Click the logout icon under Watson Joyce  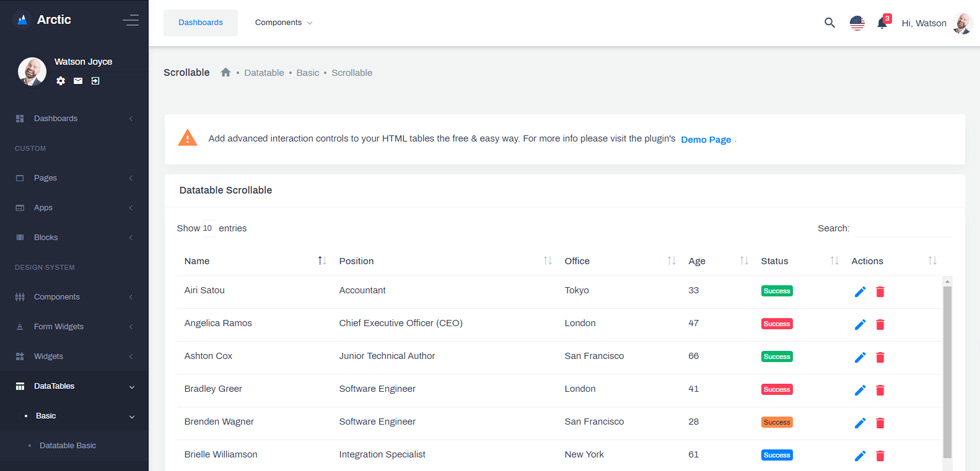(96, 81)
